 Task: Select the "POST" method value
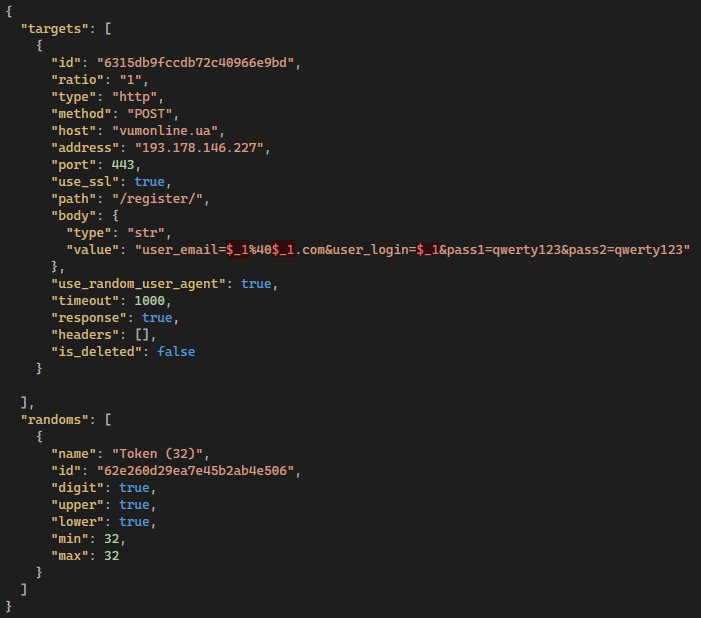[x=150, y=114]
